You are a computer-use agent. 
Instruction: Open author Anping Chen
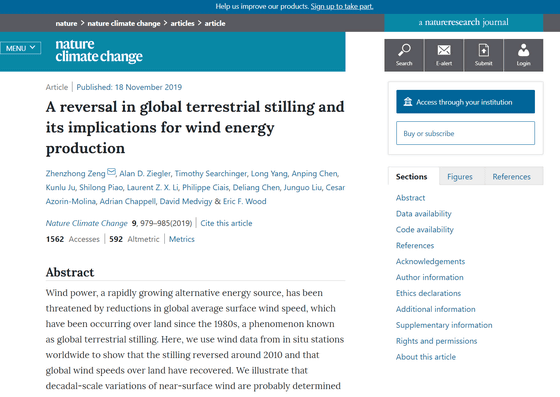pyautogui.click(x=314, y=174)
